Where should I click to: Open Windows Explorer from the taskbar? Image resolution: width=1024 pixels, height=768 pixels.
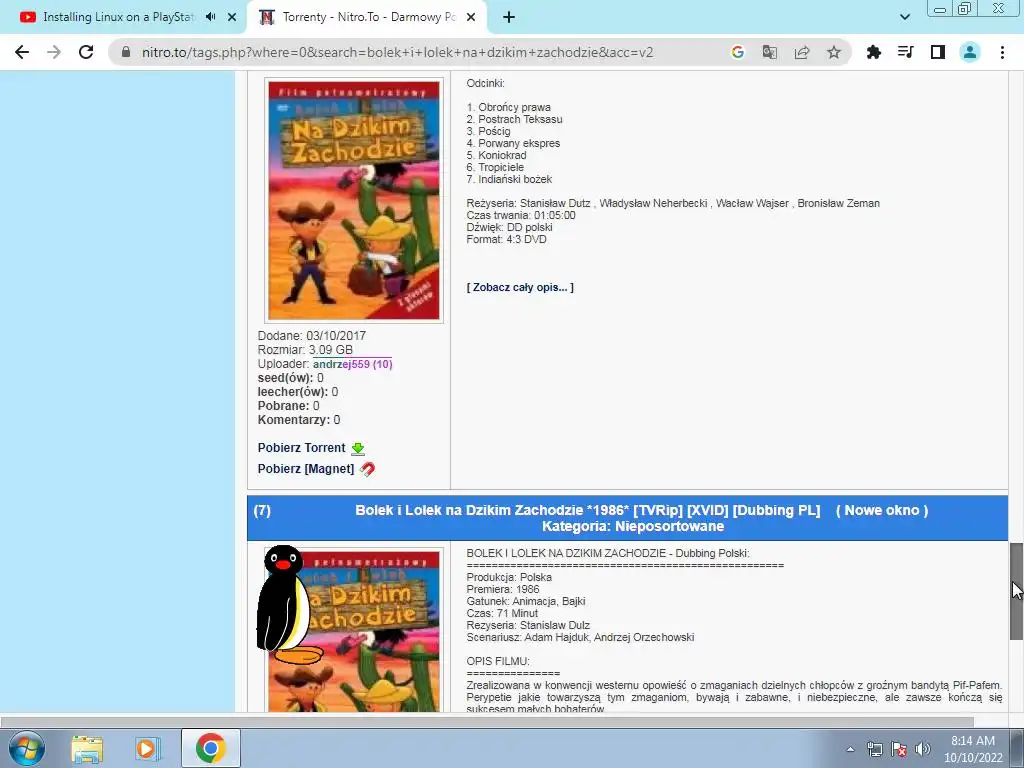tap(87, 748)
